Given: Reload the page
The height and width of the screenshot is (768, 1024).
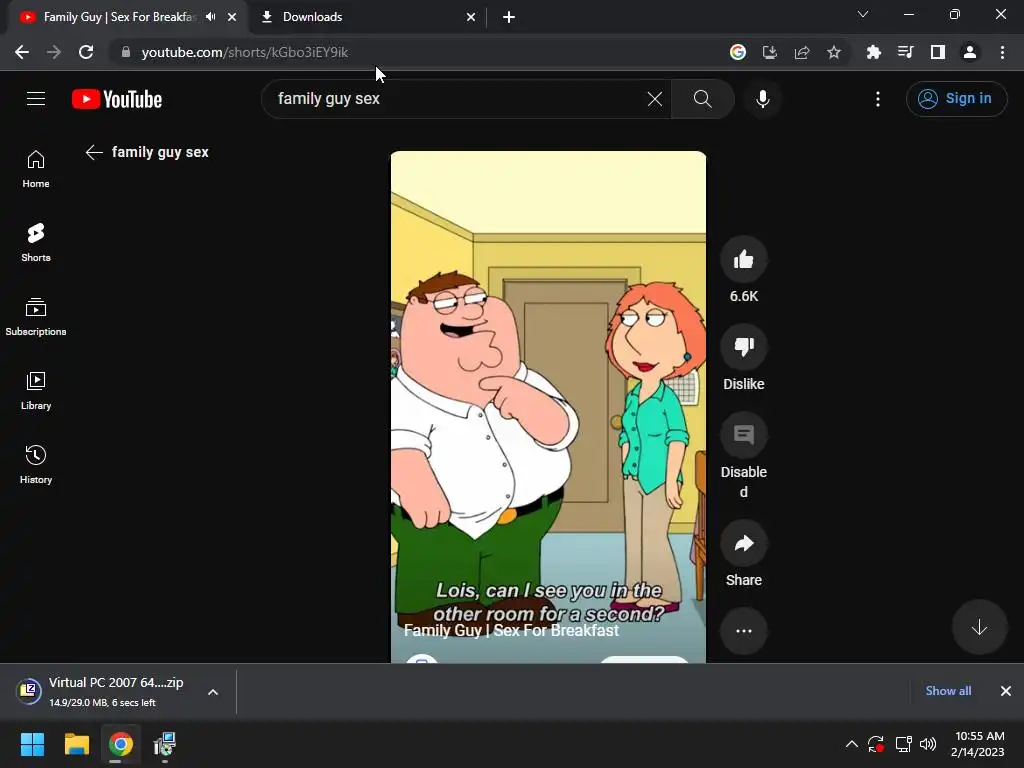Looking at the screenshot, I should click(x=86, y=52).
